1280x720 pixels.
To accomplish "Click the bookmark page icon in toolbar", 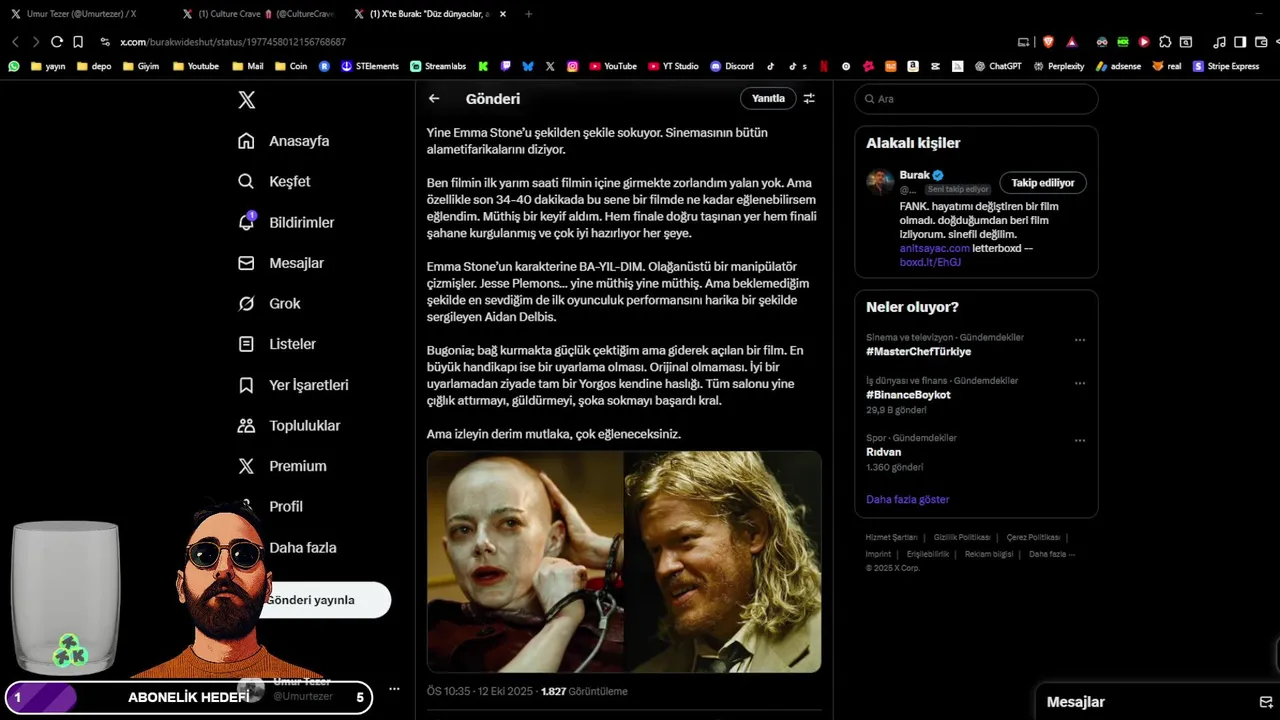I will point(78,42).
